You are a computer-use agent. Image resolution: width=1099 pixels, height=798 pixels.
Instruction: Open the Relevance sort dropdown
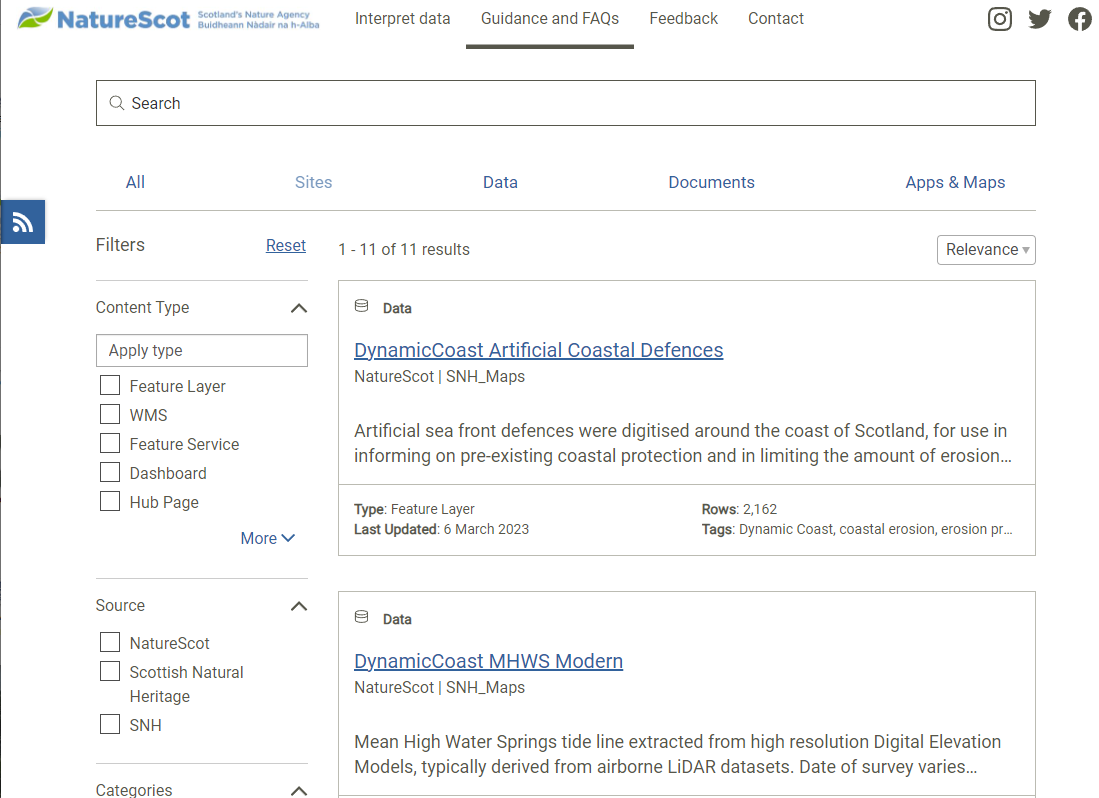[x=986, y=250]
